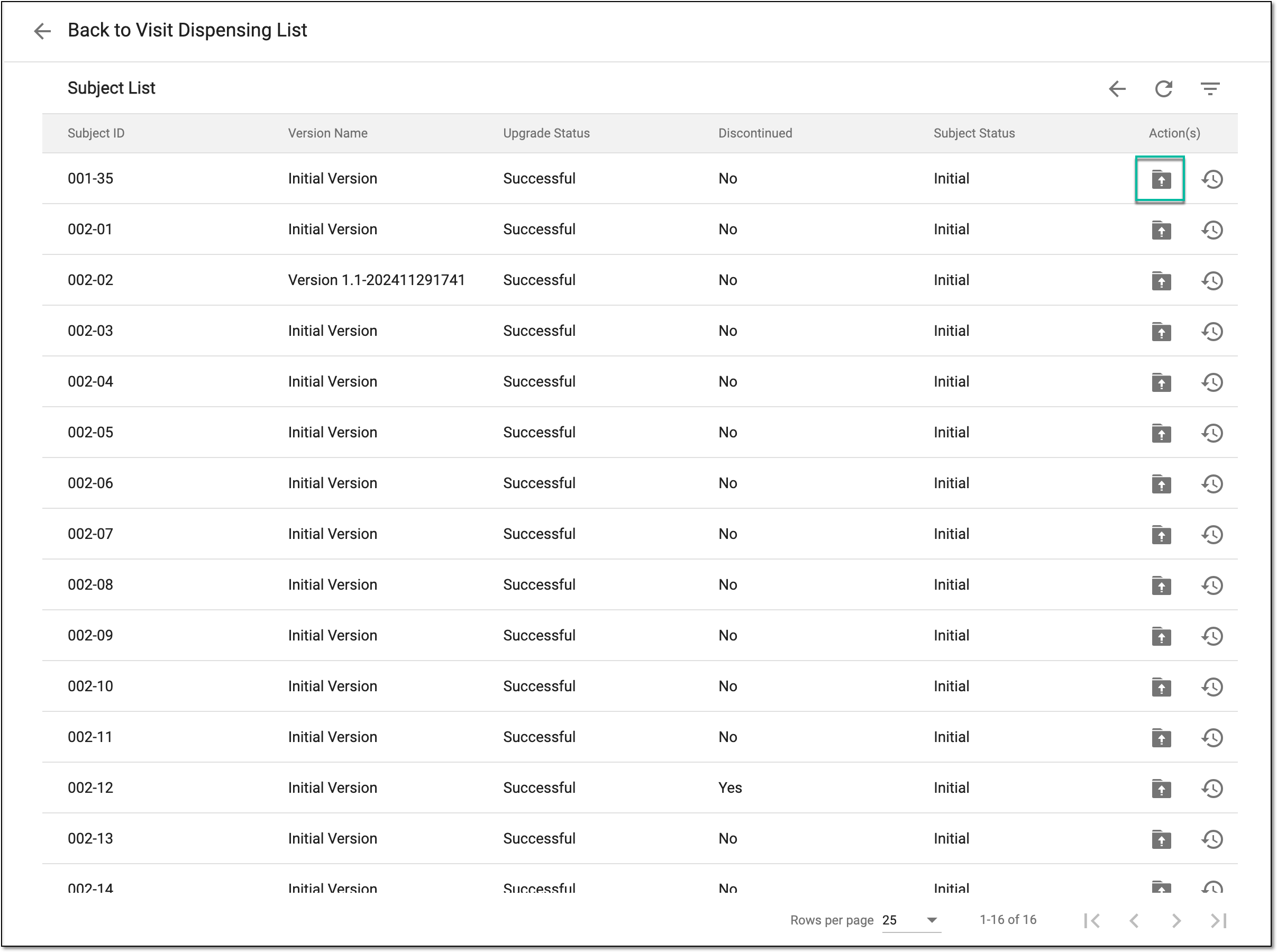Go to the first page of results
The image size is (1277, 952).
(x=1091, y=920)
